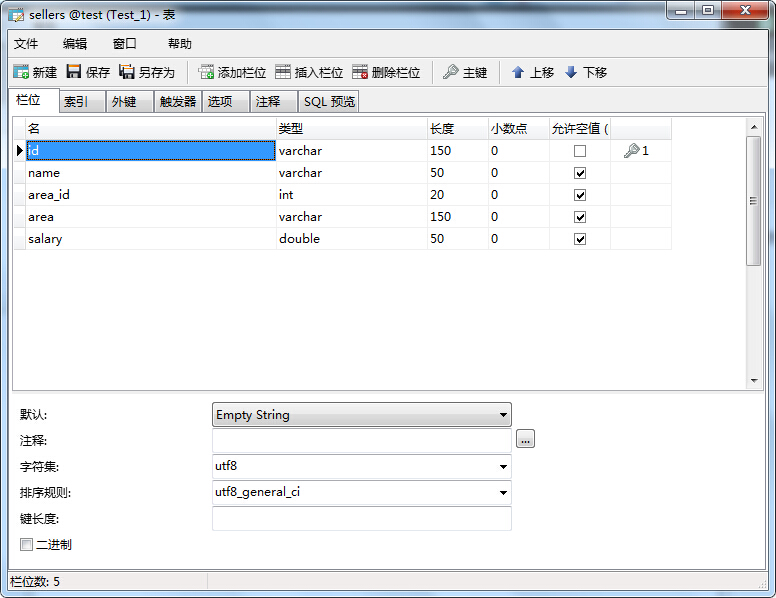The width and height of the screenshot is (776, 598).
Task: Select the id field name cell
Action: click(x=150, y=150)
